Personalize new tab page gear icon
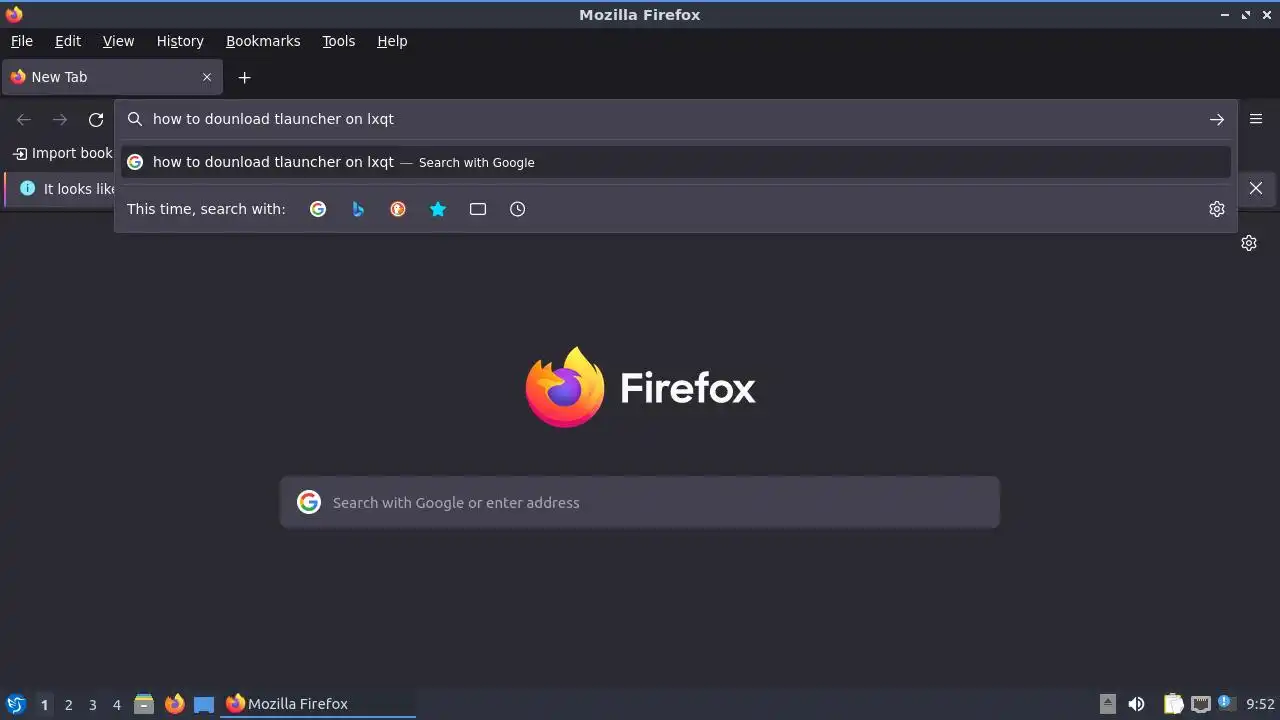This screenshot has height=720, width=1280. pos(1249,243)
